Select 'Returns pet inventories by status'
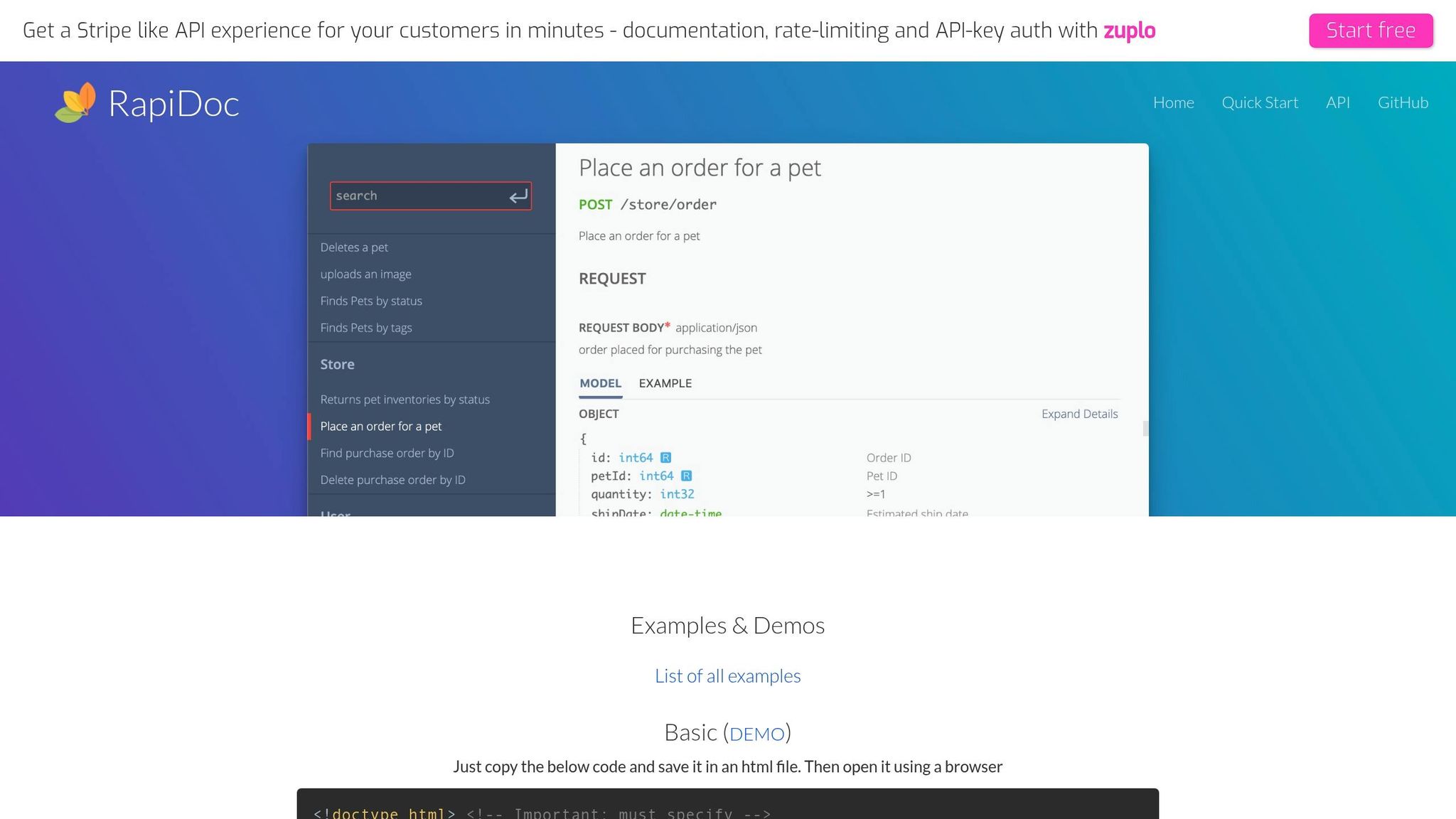The height and width of the screenshot is (819, 1456). [405, 400]
